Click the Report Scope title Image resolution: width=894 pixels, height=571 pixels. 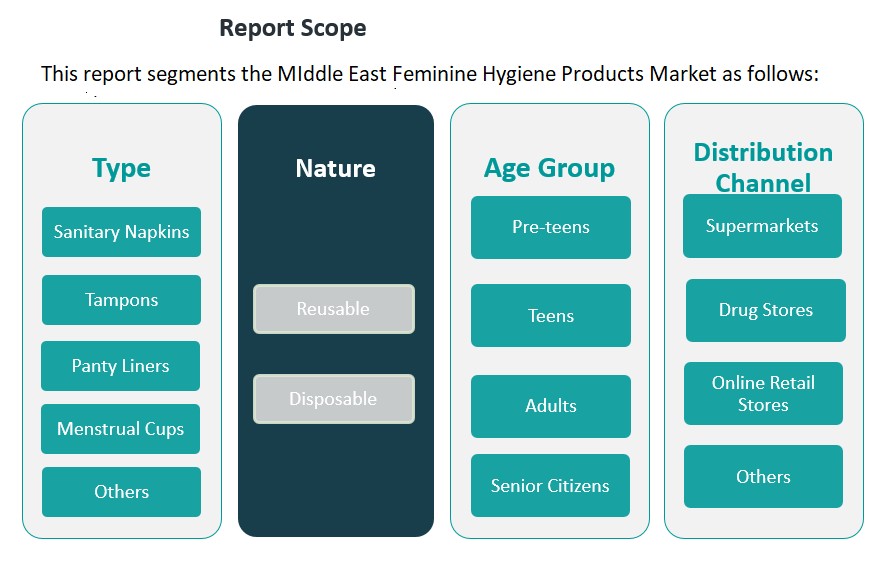click(293, 28)
